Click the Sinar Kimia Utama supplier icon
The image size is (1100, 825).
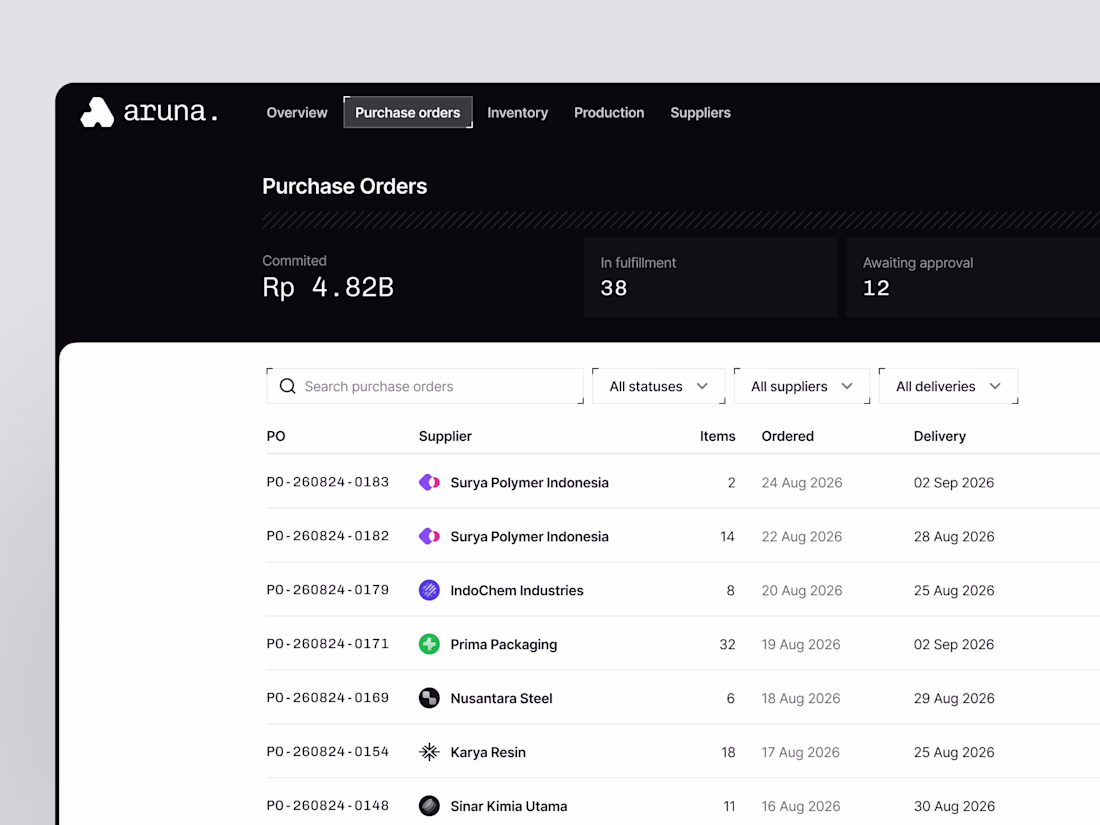429,805
